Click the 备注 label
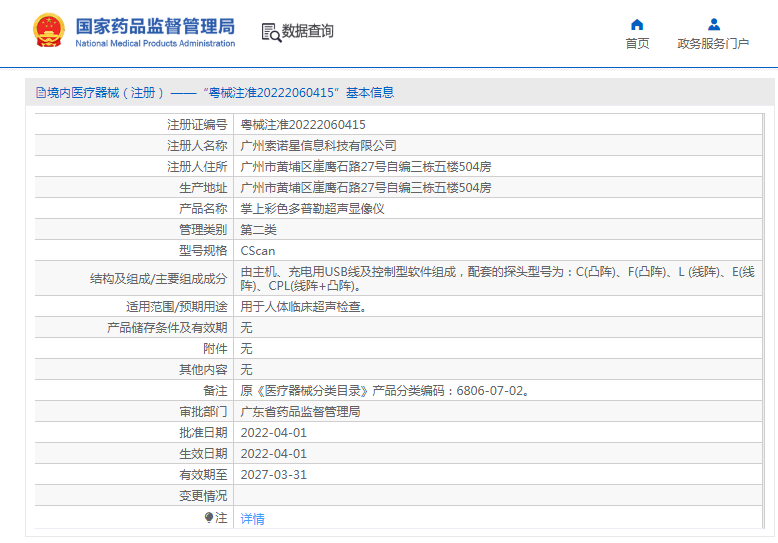 pyautogui.click(x=215, y=391)
